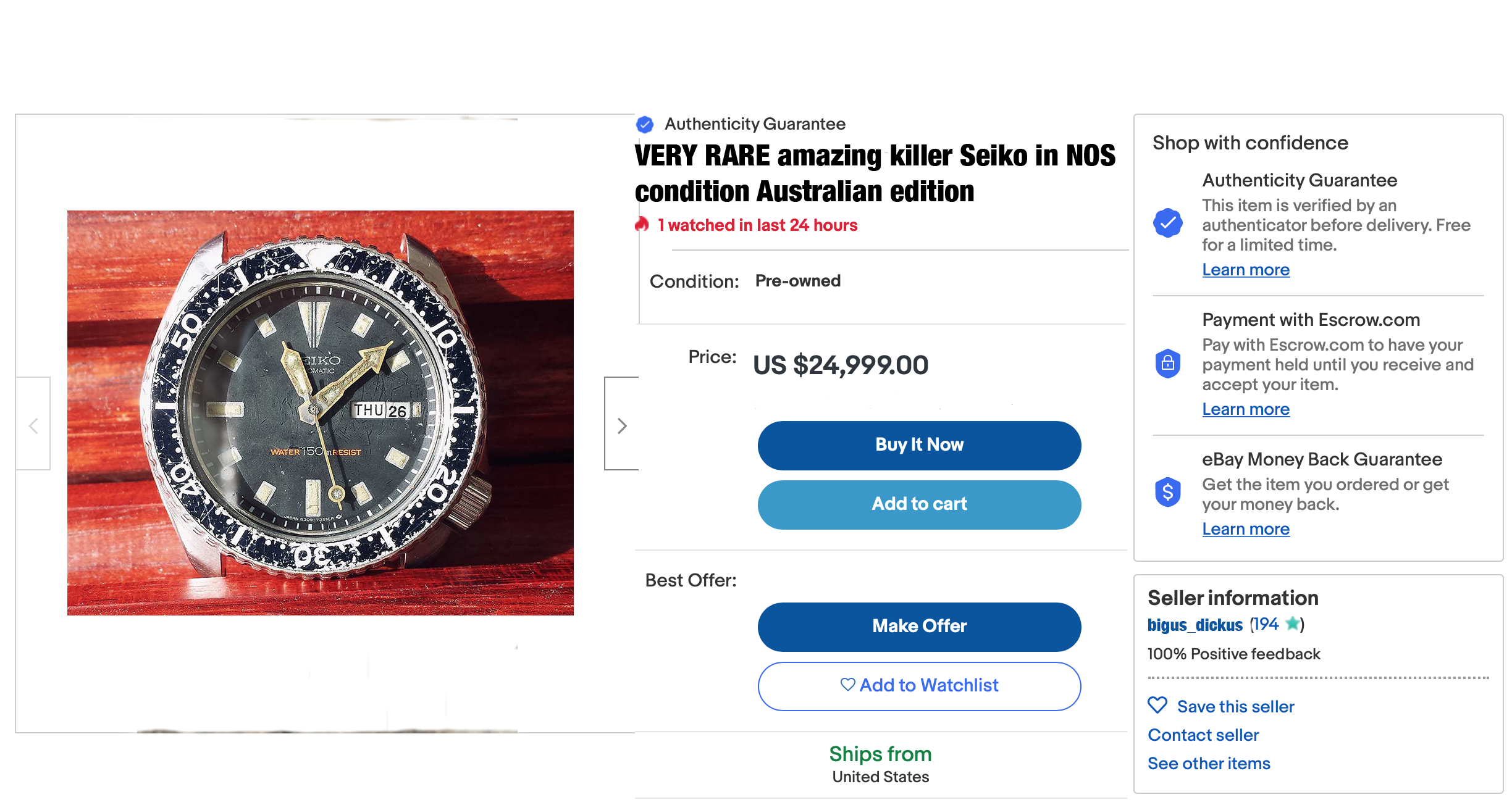Click the Money Back Guarantee dollar shield icon

click(1167, 493)
